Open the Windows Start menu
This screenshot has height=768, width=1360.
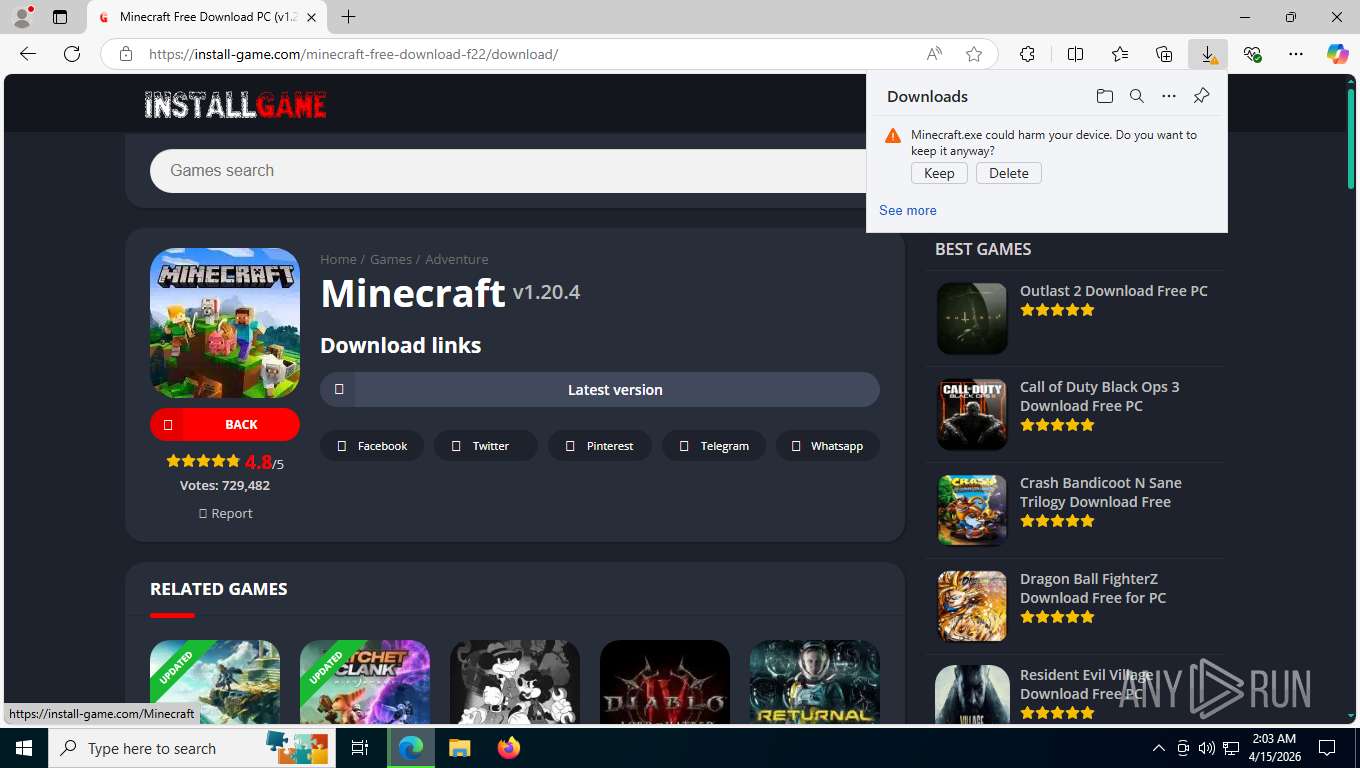(24, 748)
